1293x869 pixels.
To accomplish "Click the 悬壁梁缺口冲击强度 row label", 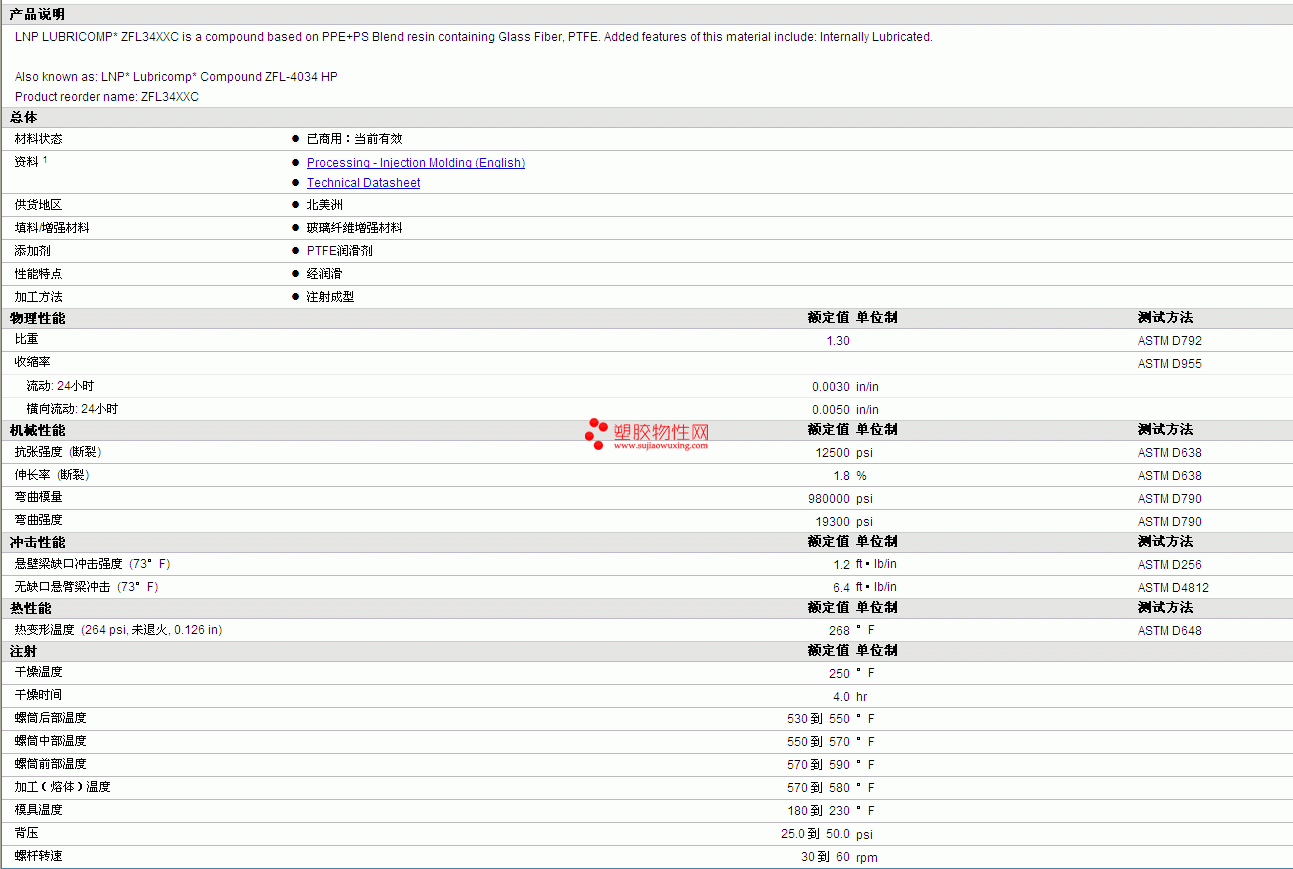I will pos(92,564).
